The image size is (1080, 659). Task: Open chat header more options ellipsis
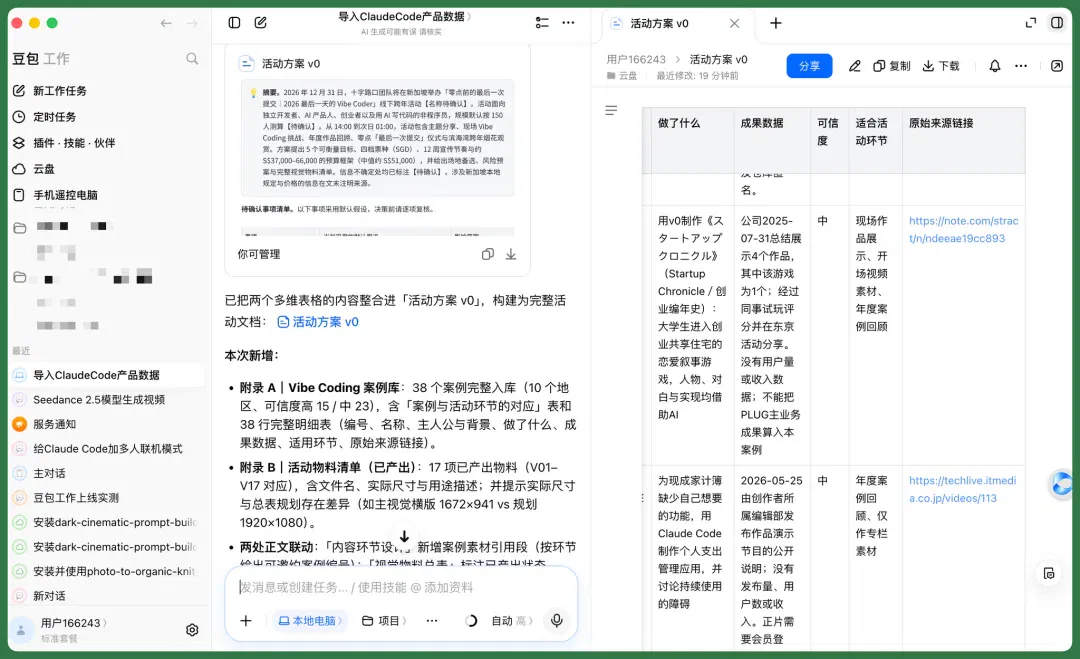(568, 23)
